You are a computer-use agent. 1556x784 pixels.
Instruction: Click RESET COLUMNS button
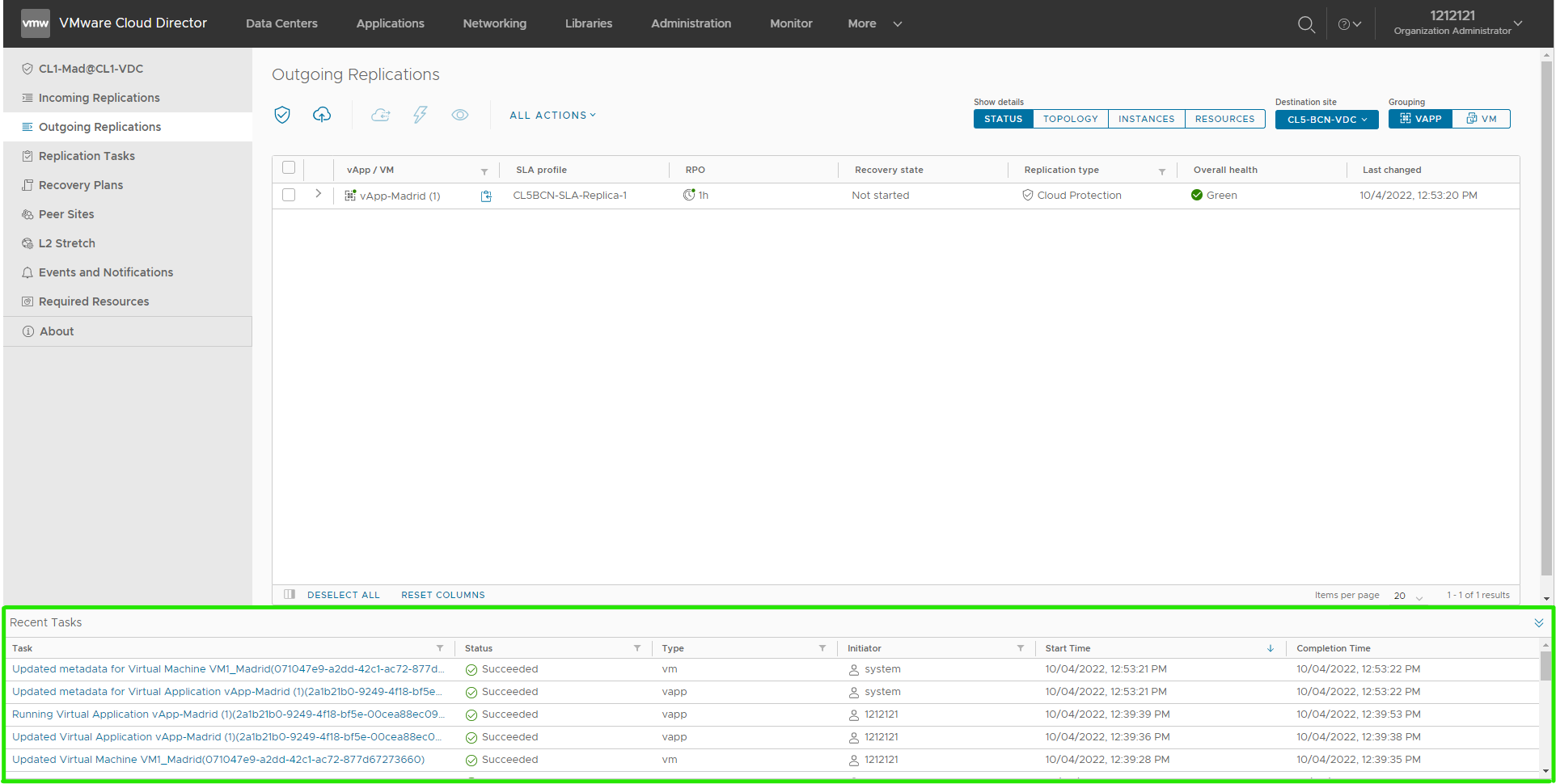443,595
